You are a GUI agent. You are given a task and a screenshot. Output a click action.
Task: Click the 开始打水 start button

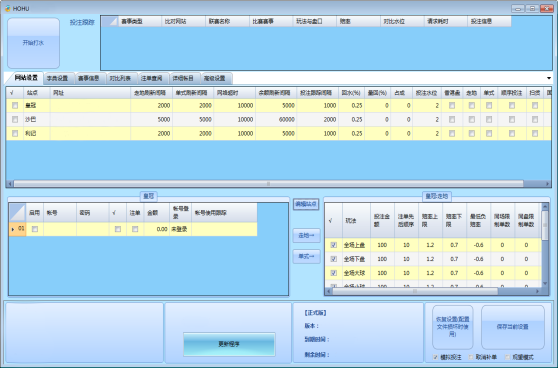[x=33, y=43]
